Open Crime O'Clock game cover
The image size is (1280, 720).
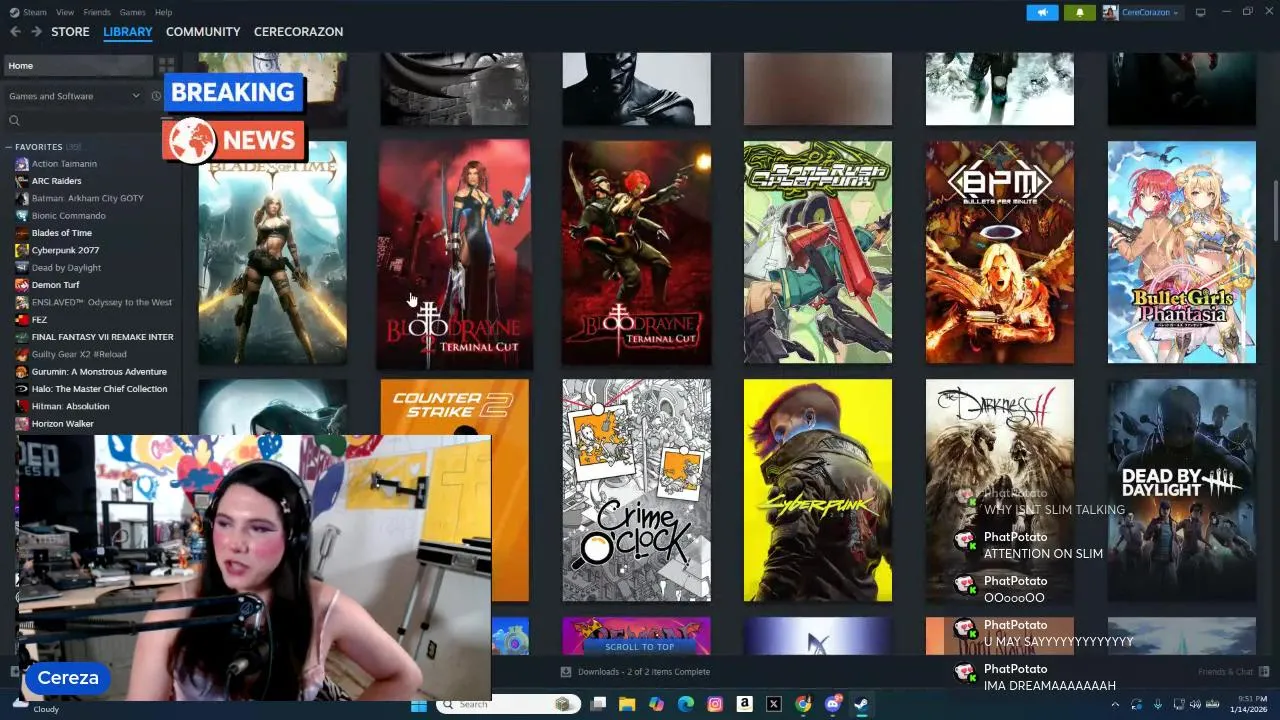636,490
